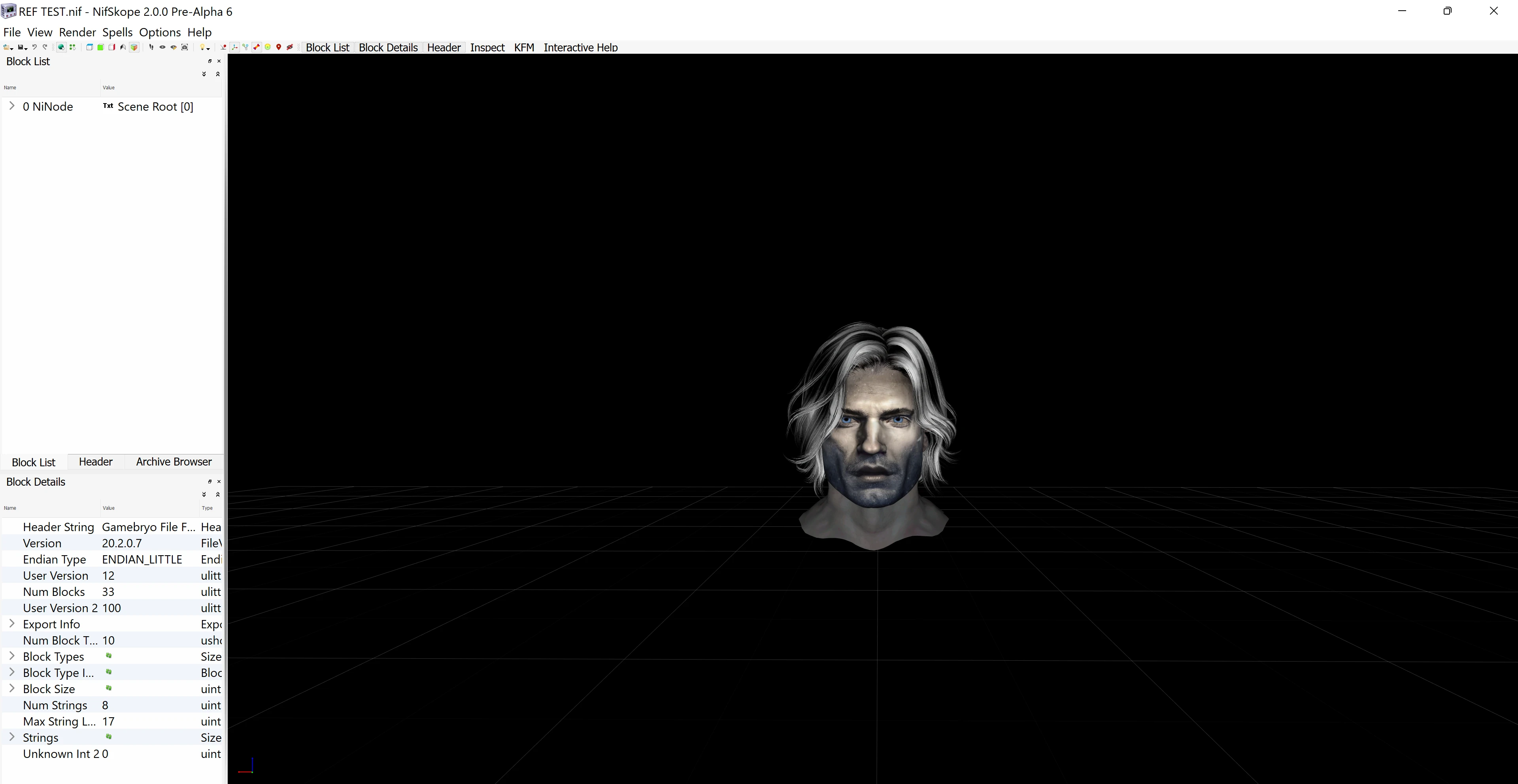
Task: Select the KFM toolbar menu item
Action: [x=524, y=47]
